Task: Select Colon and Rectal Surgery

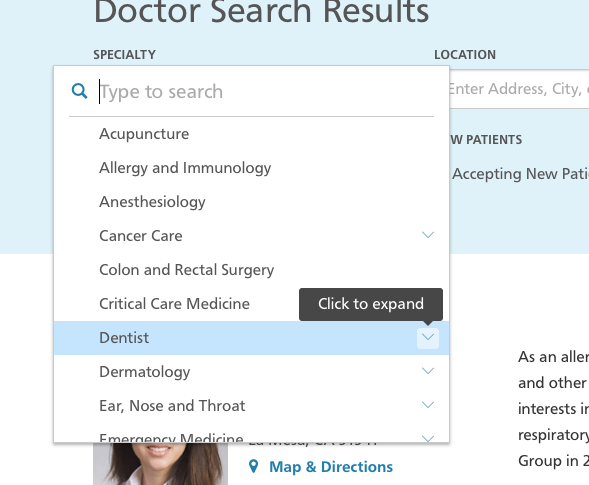Action: [251, 270]
